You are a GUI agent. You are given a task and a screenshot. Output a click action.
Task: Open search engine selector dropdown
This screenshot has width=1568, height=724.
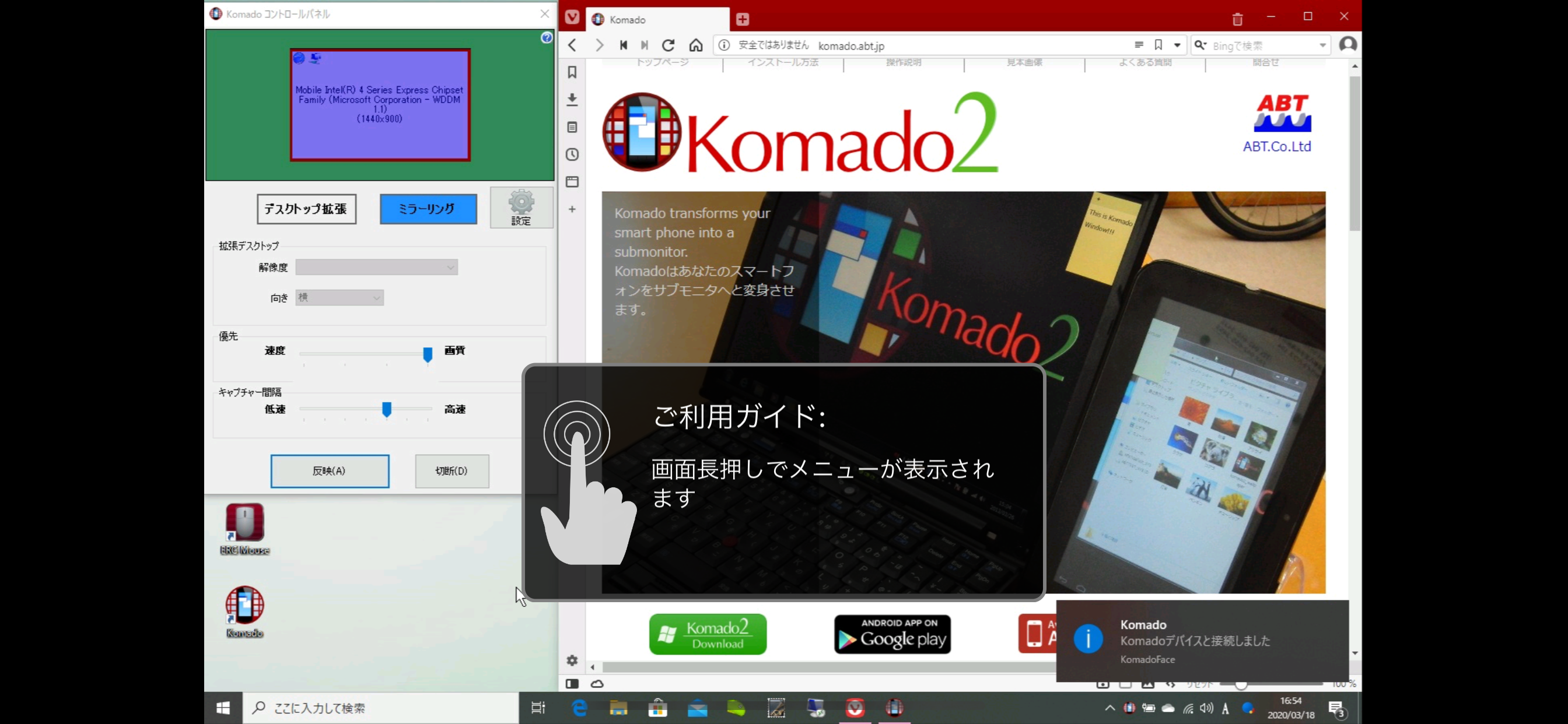(x=1200, y=45)
